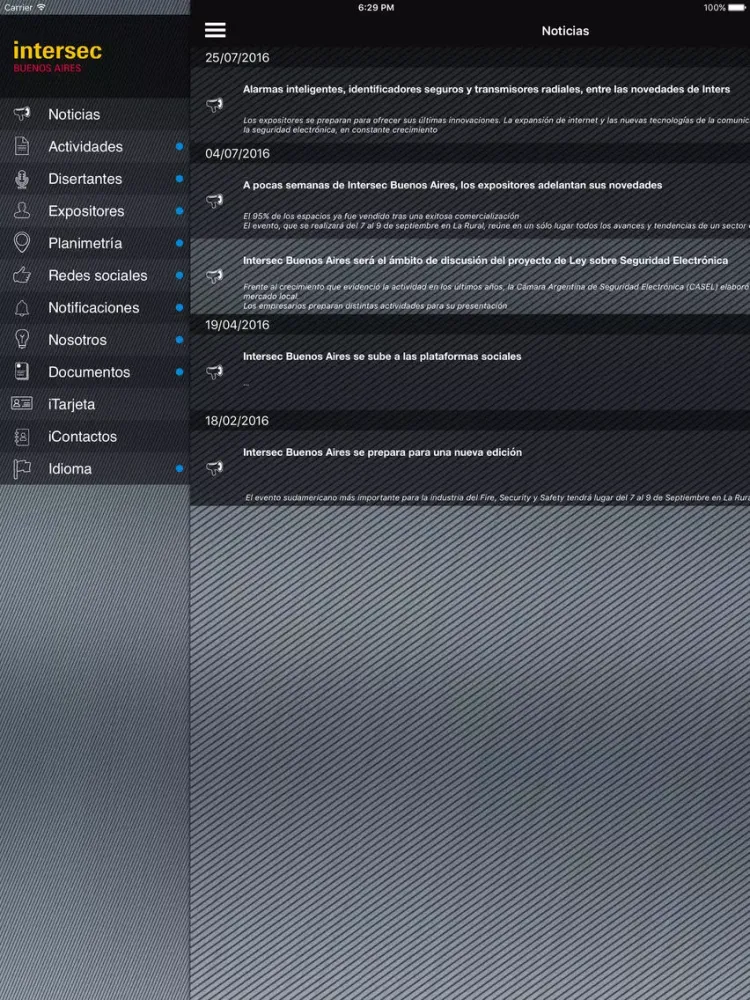Choose Idioma language menu label
Image resolution: width=750 pixels, height=1000 pixels.
(x=70, y=469)
